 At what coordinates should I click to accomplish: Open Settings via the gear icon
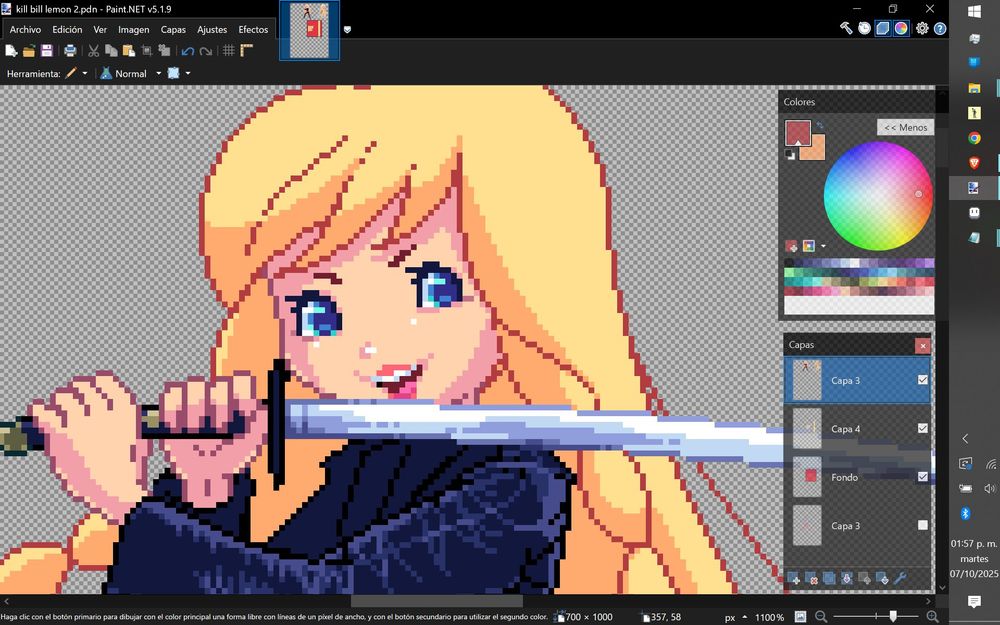[922, 28]
